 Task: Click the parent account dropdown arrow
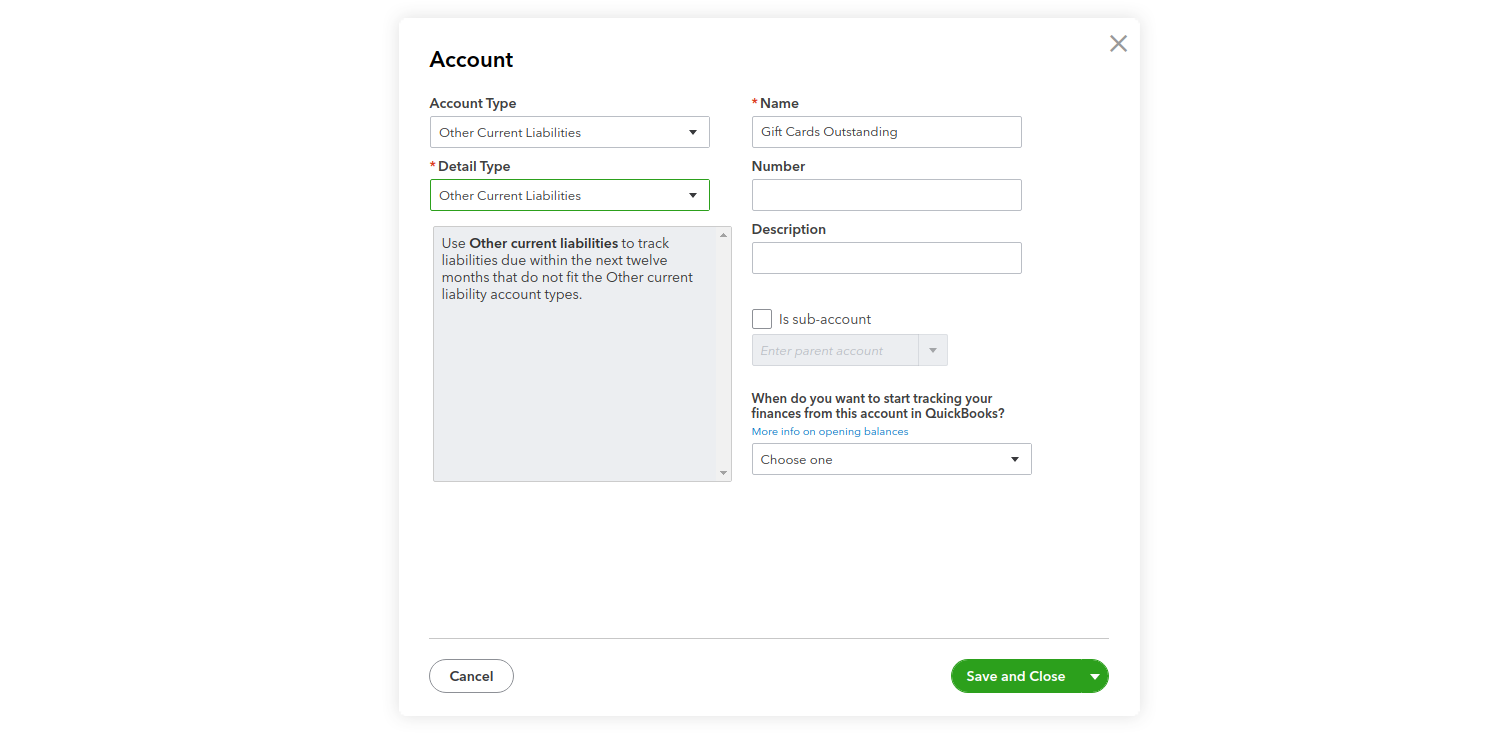tap(933, 350)
